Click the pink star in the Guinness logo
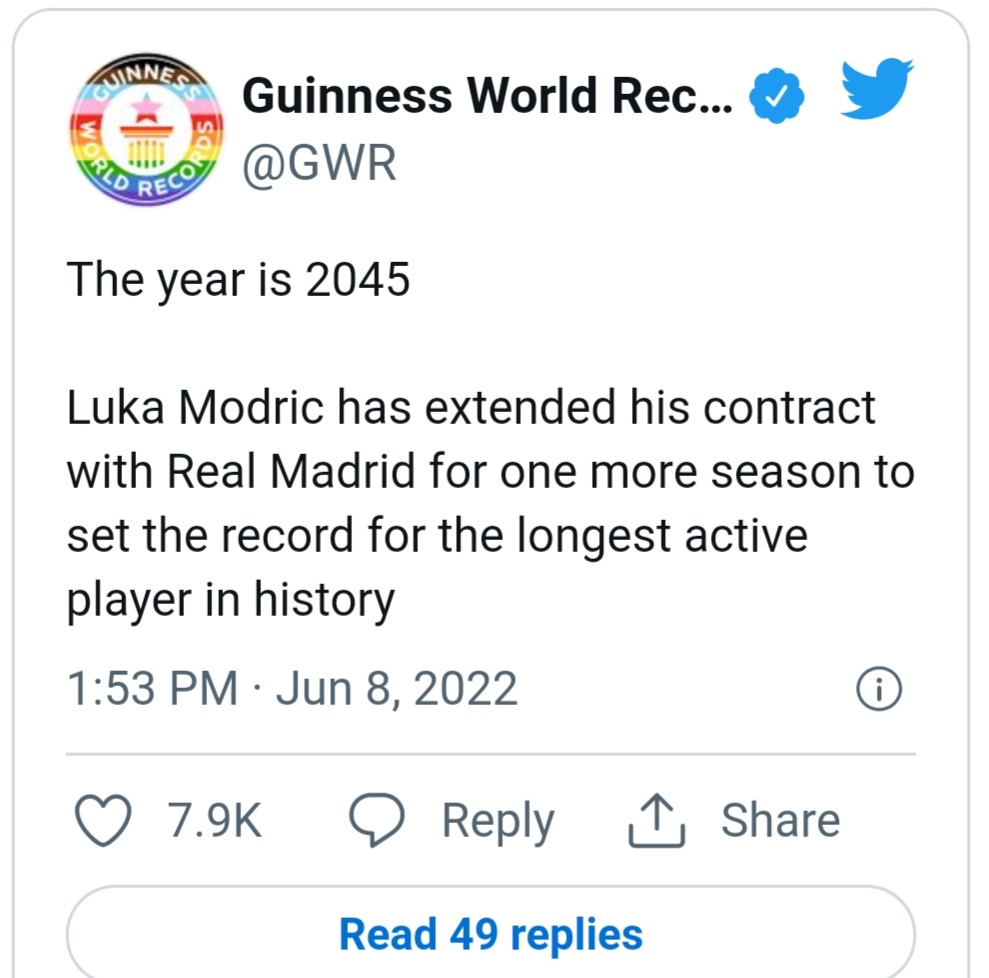The width and height of the screenshot is (989, 978). 148,103
